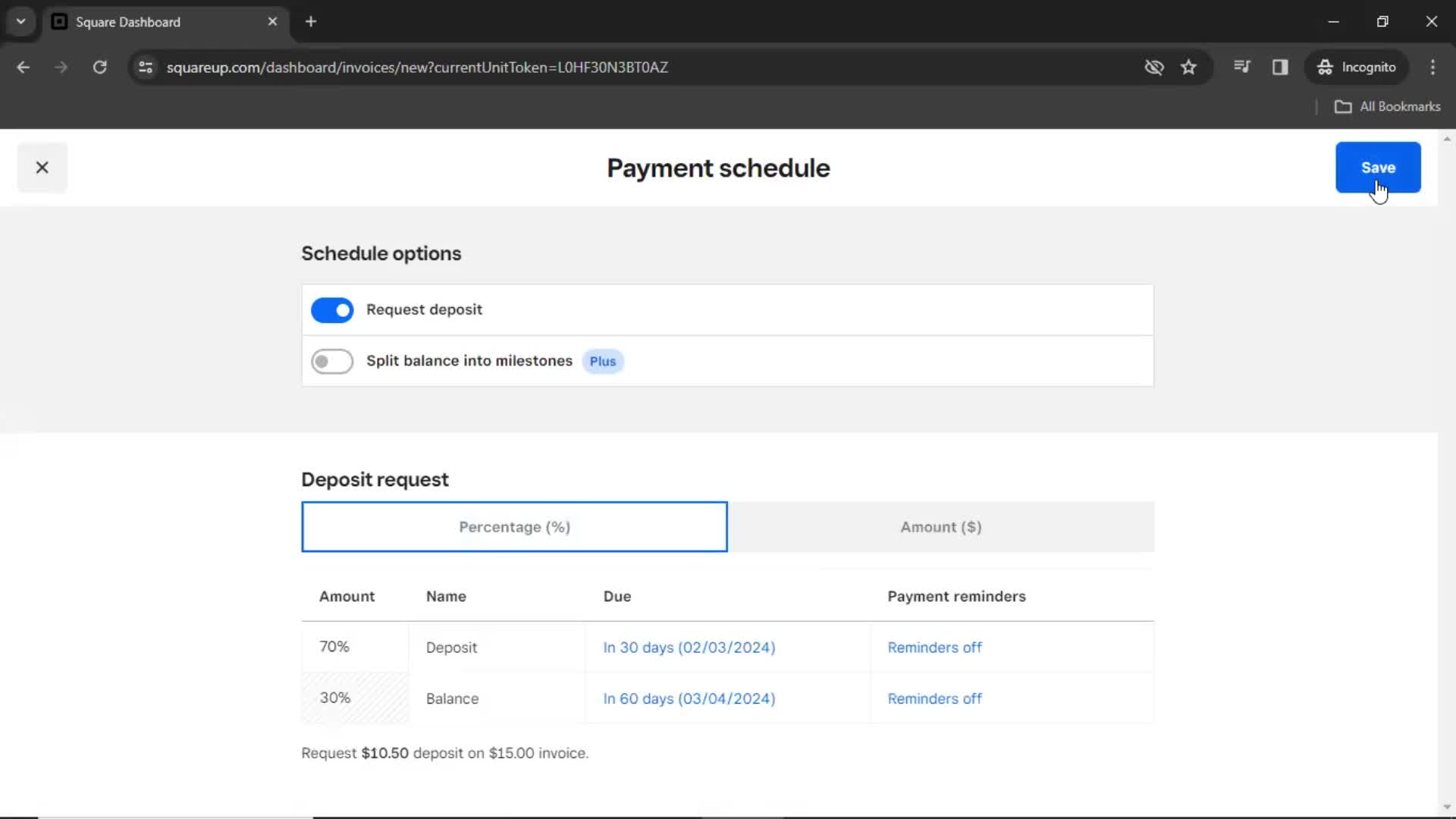Enable Split balance into milestones switch

click(x=332, y=362)
